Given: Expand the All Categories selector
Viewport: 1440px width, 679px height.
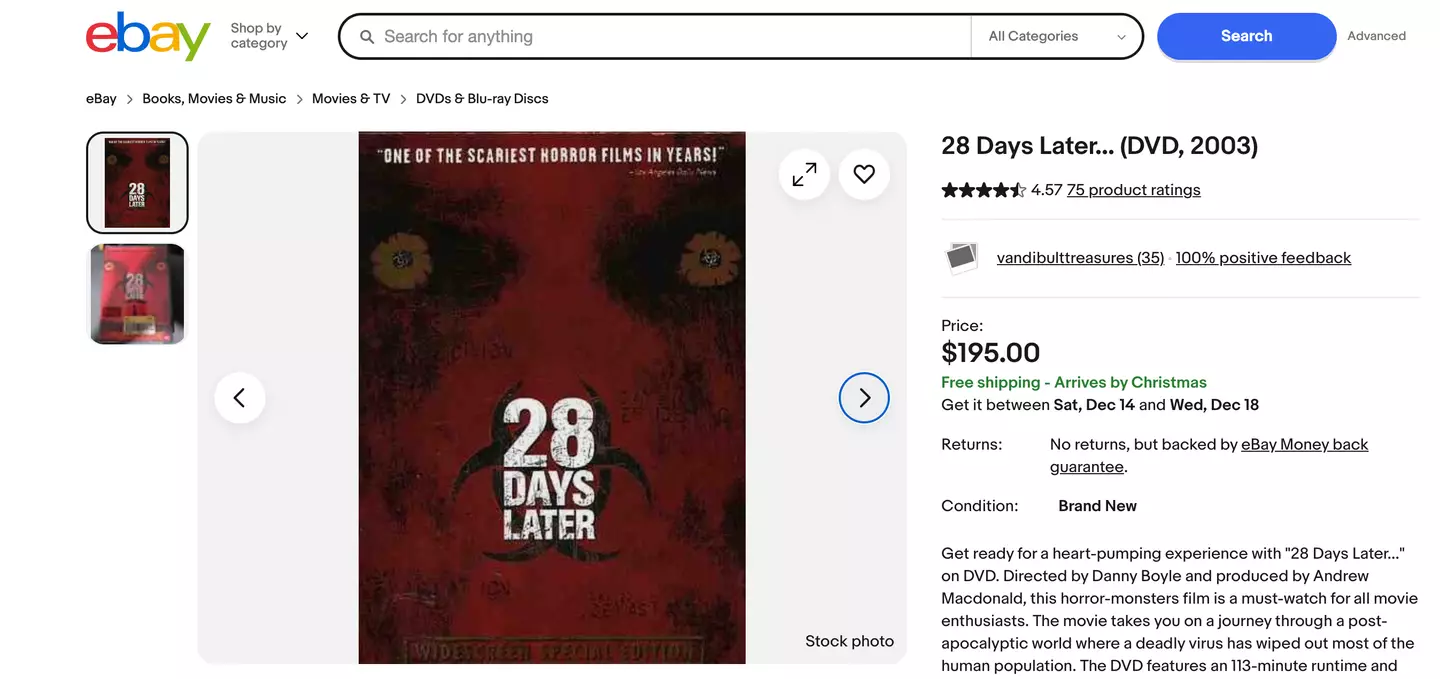Looking at the screenshot, I should (x=1056, y=37).
